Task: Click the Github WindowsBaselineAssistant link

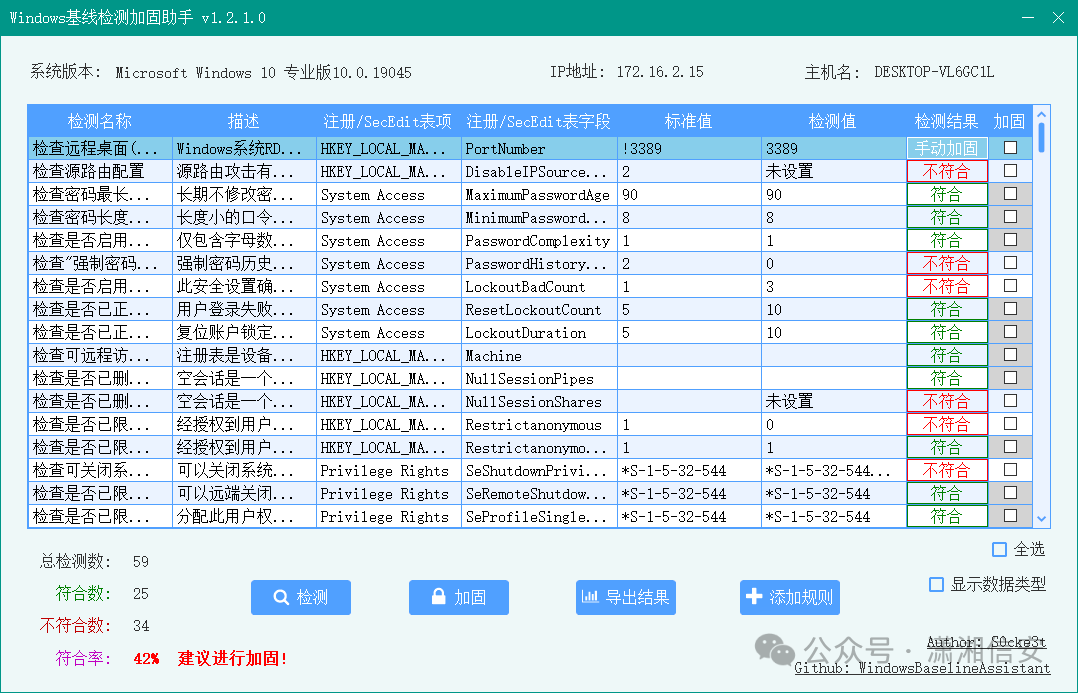Action: 920,670
